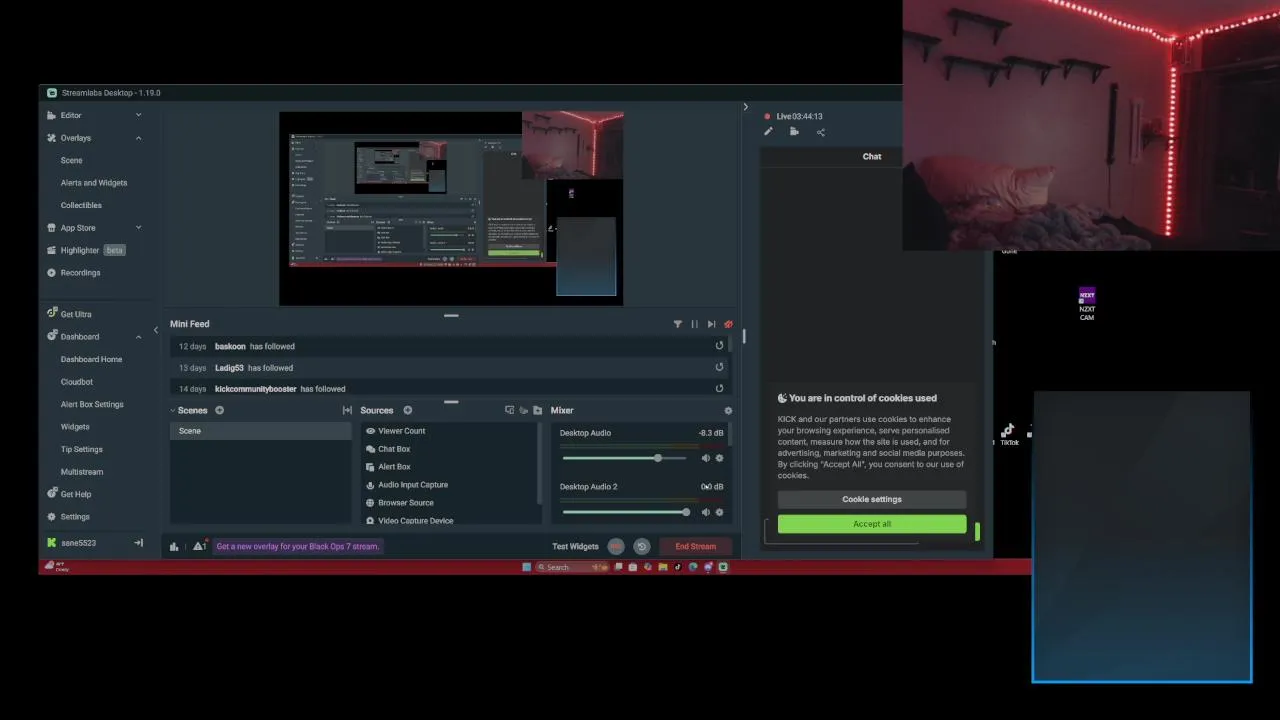
Task: Filter the Mini Feed events
Action: pyautogui.click(x=678, y=324)
